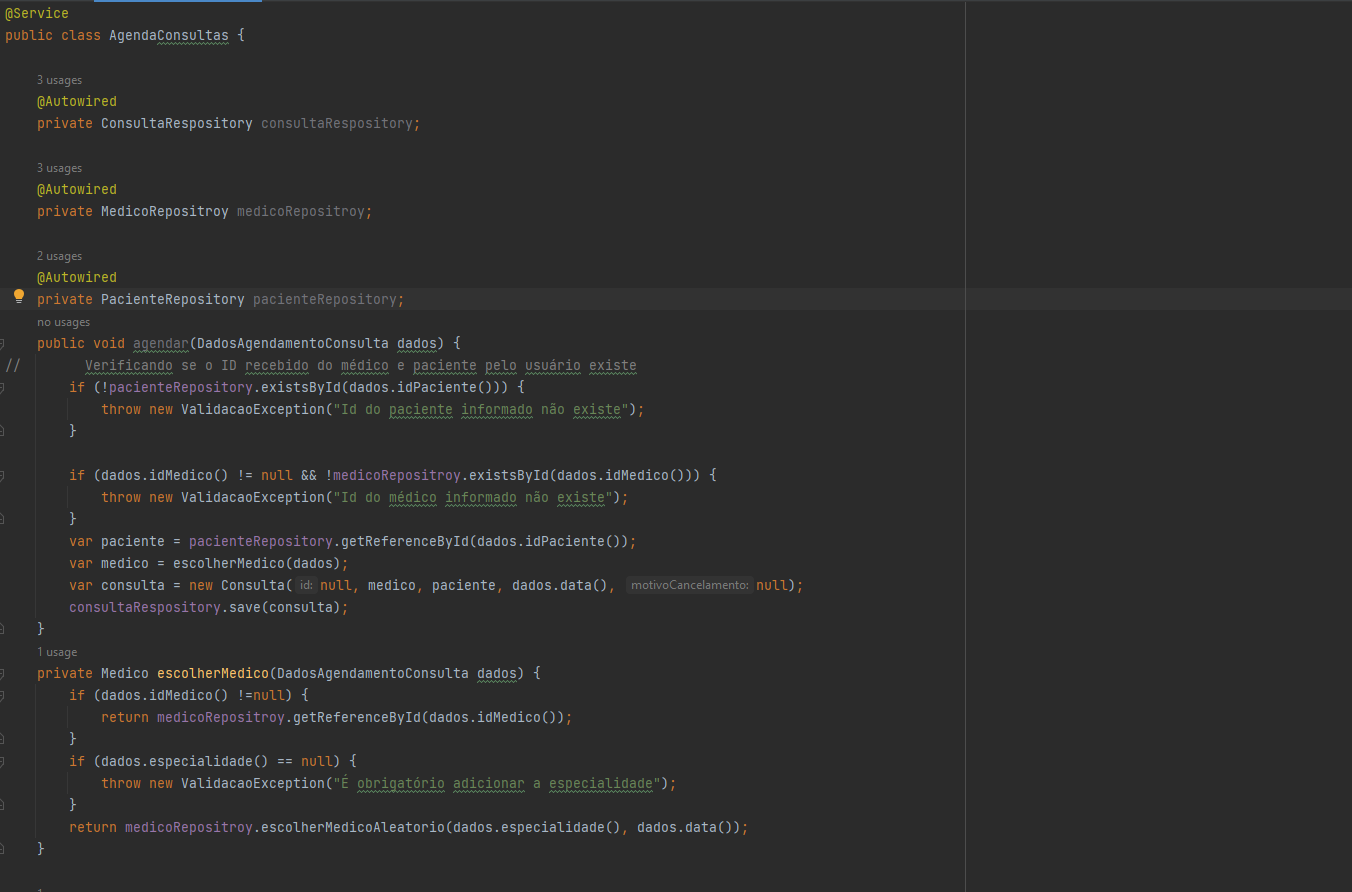1352x892 pixels.
Task: Click the id: inlay parameter hint
Action: coord(307,585)
